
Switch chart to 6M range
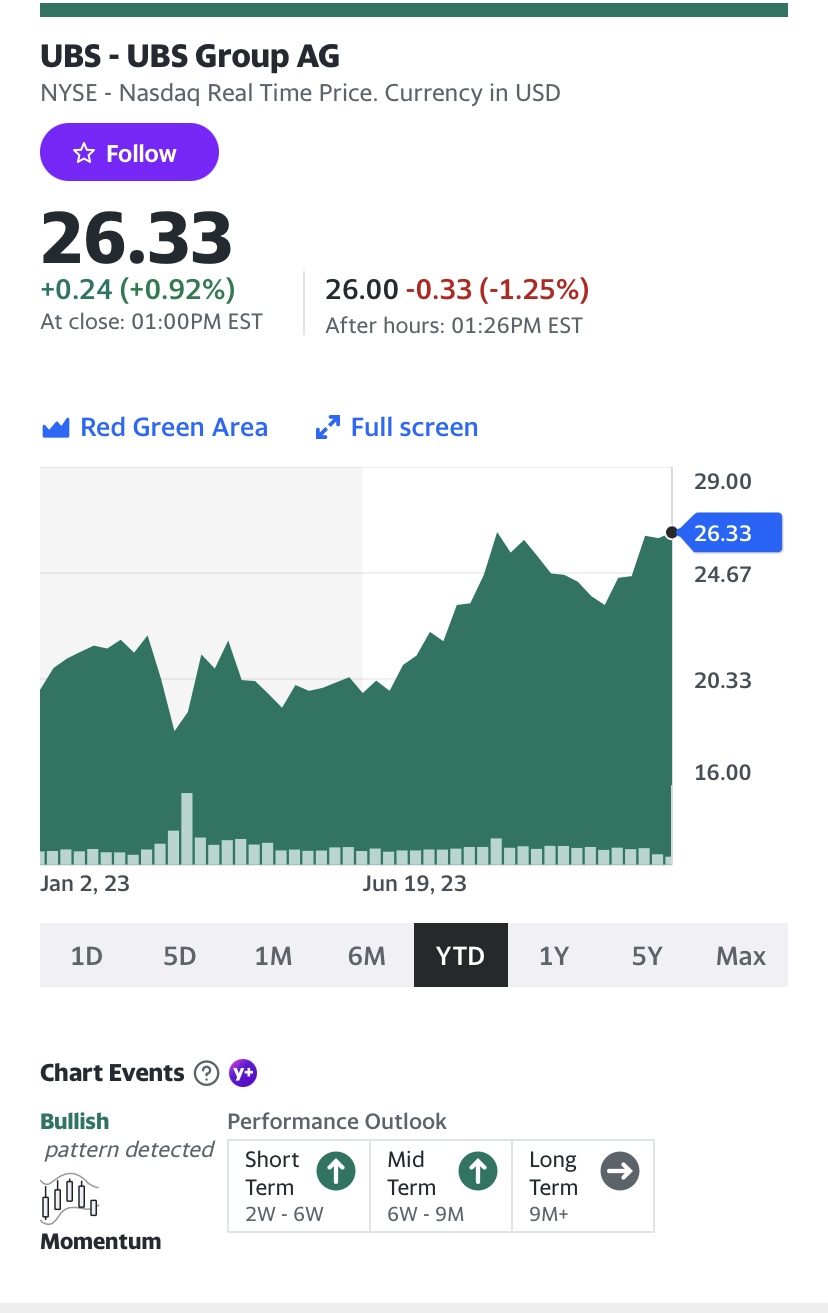pos(367,955)
